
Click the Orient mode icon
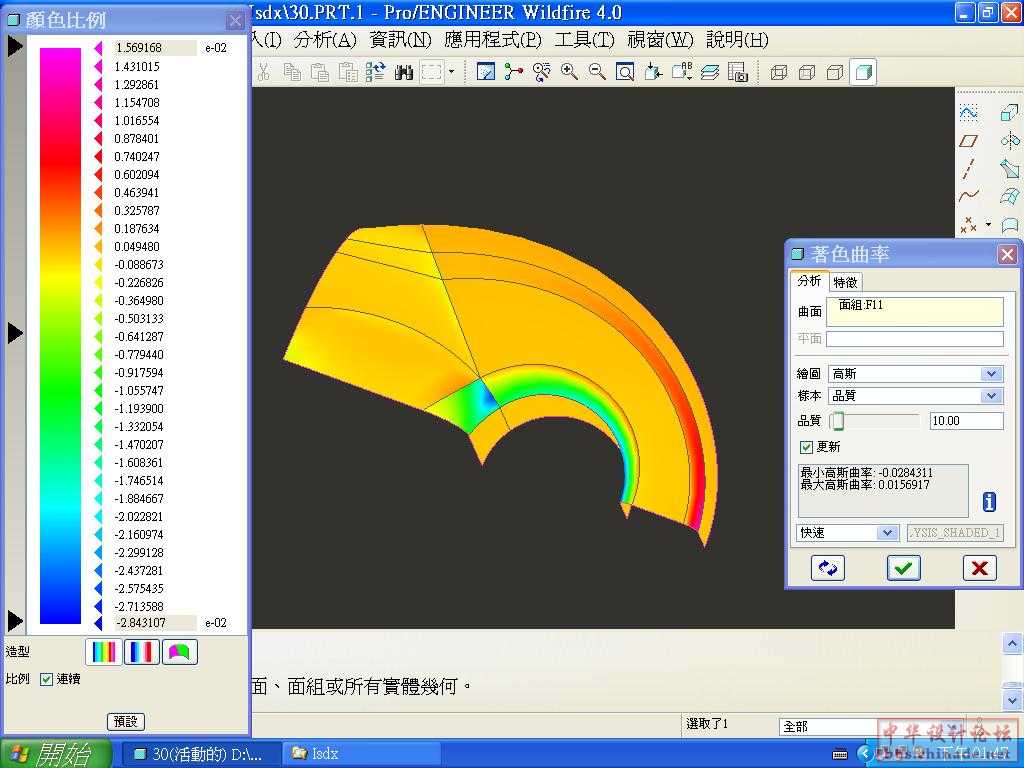541,72
